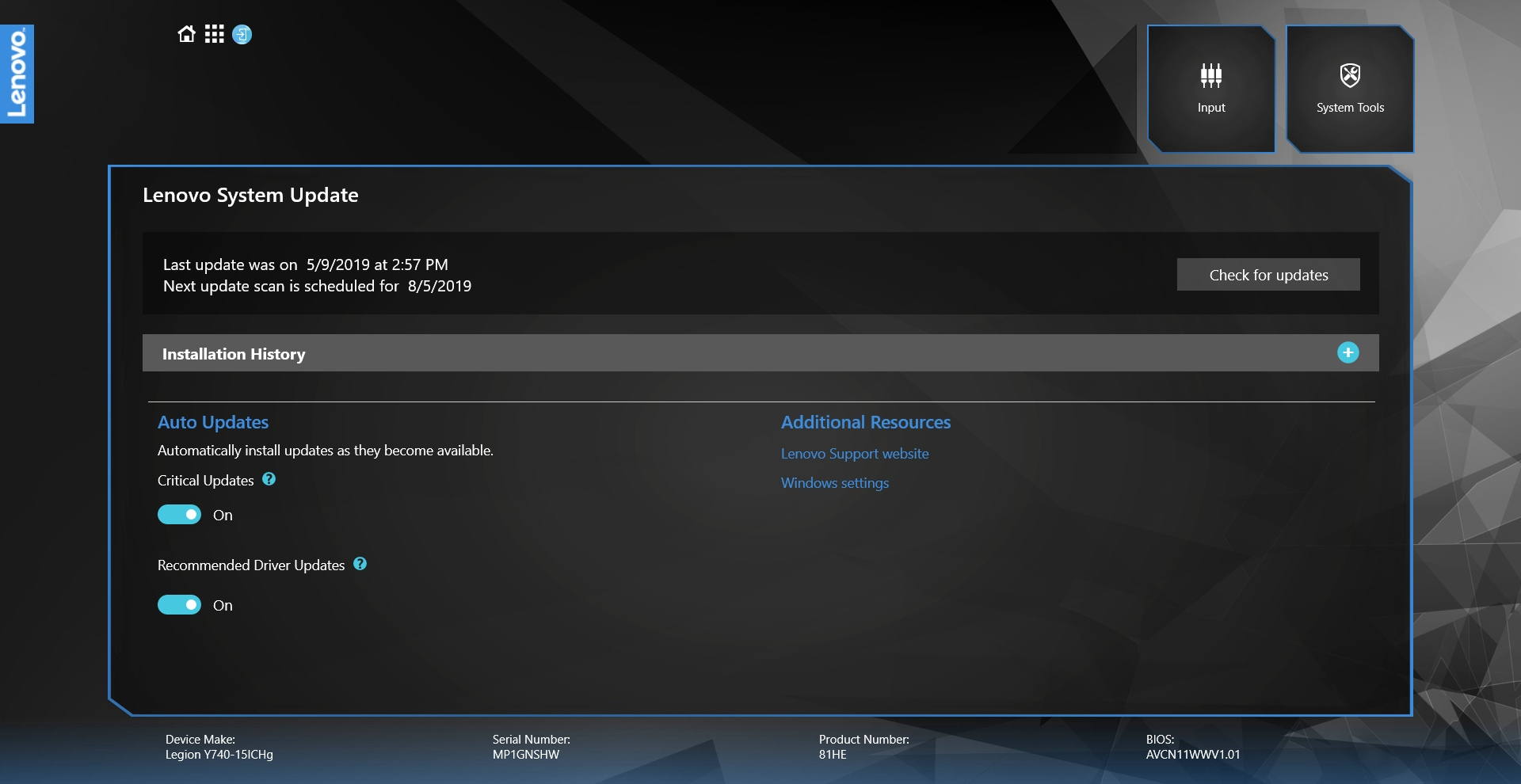
Task: Click BIOS version AVCN11WWV1.01
Action: click(1193, 755)
